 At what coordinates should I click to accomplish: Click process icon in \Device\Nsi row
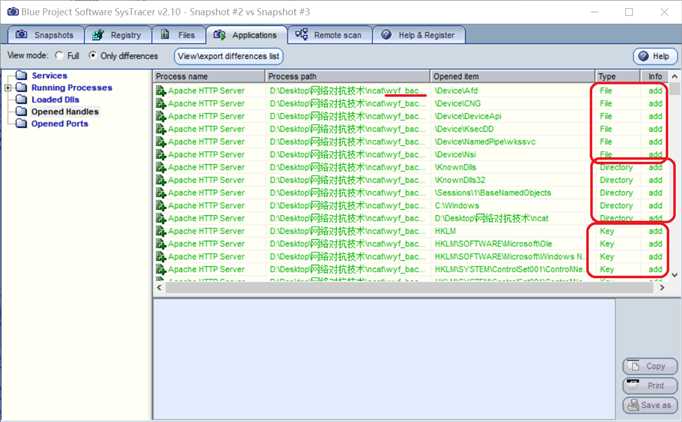point(161,154)
